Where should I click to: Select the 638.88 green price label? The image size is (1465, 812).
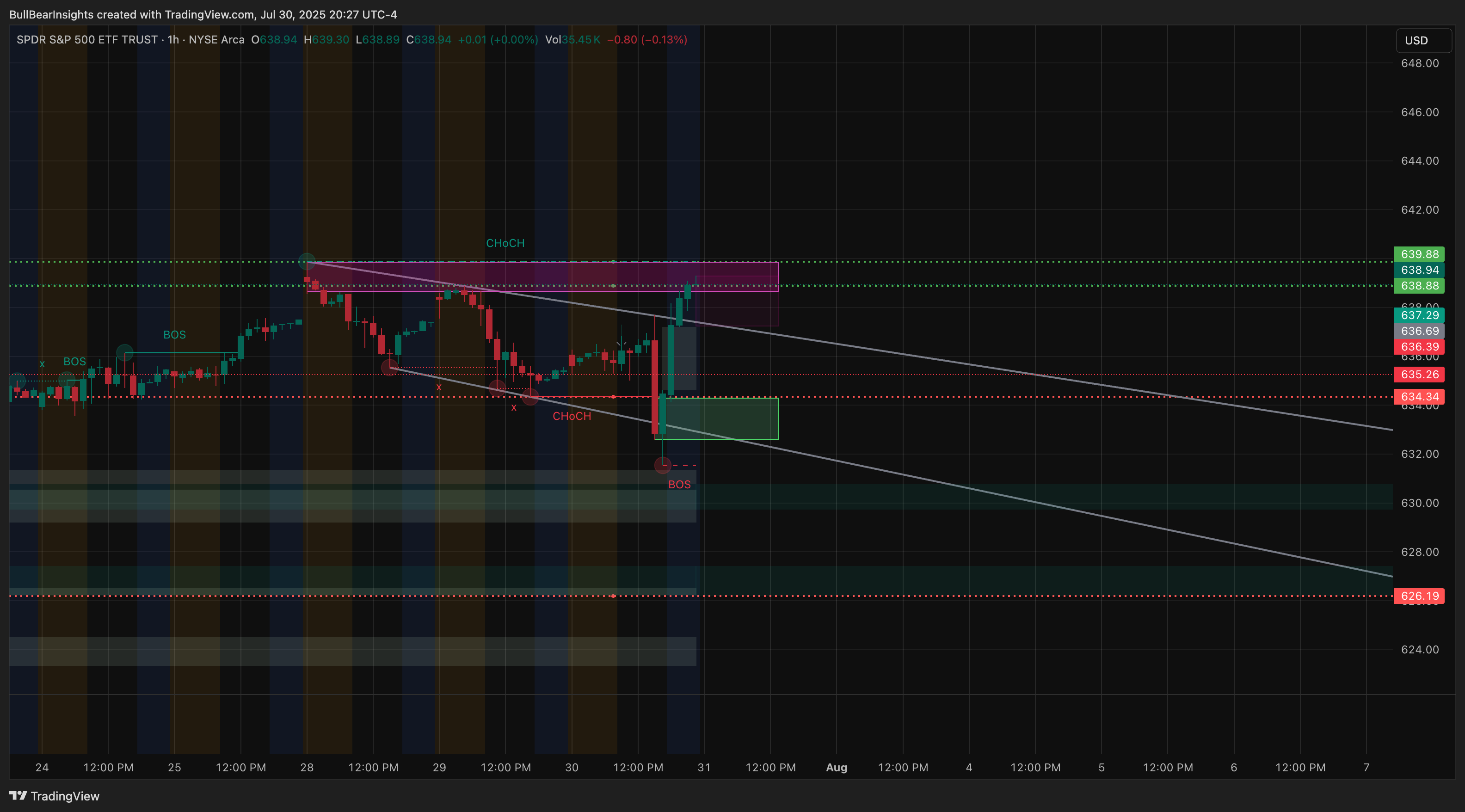[1419, 285]
